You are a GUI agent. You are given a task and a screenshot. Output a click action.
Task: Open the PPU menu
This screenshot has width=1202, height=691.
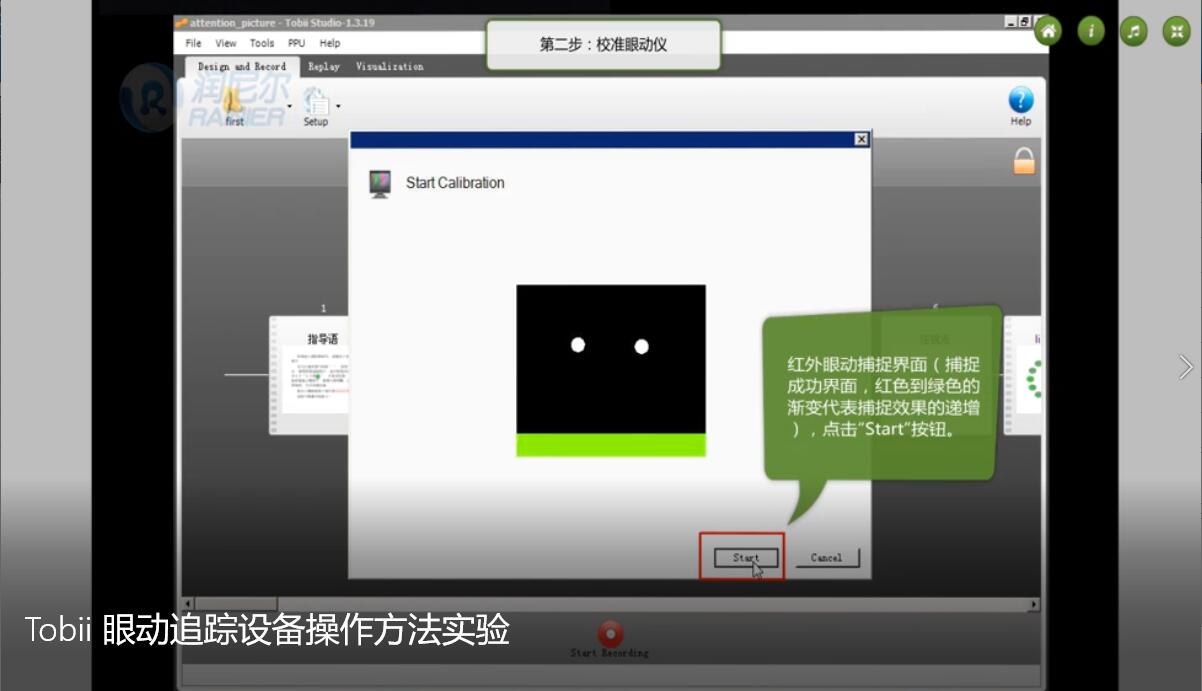[x=296, y=43]
